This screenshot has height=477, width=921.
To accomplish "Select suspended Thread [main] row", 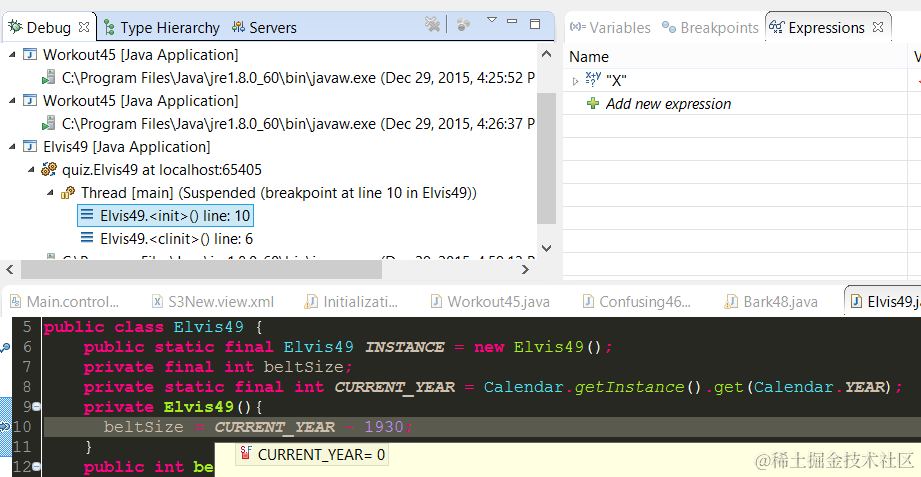I will 269,193.
